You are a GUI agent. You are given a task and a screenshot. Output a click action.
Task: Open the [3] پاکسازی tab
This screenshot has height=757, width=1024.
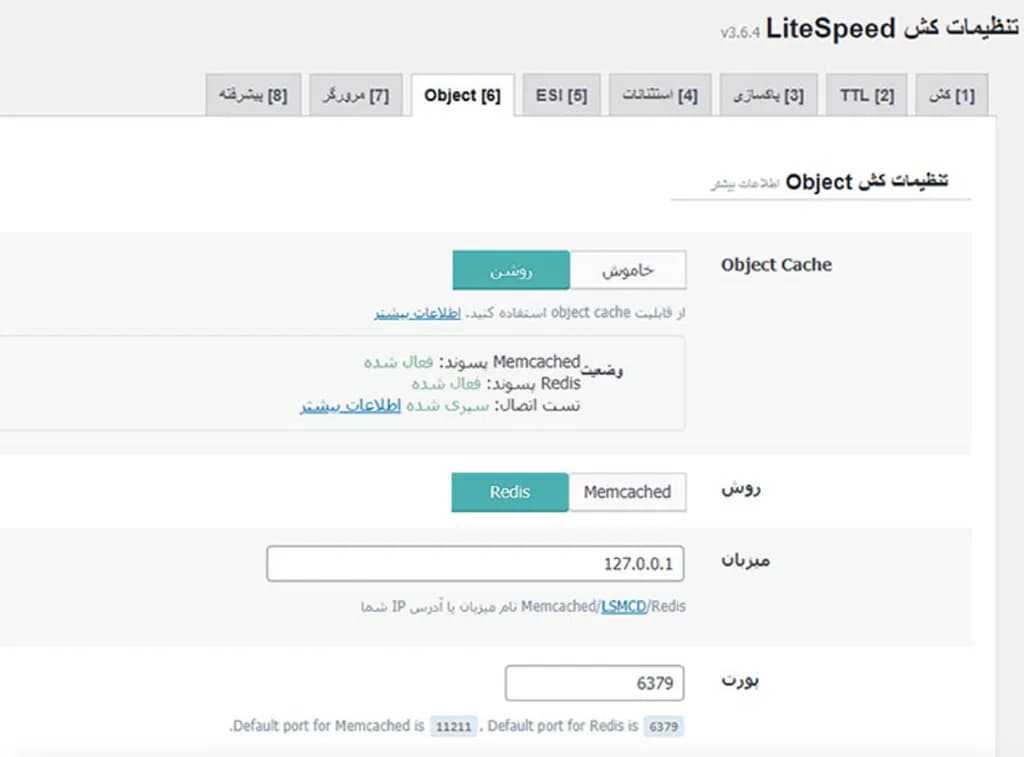coord(768,97)
